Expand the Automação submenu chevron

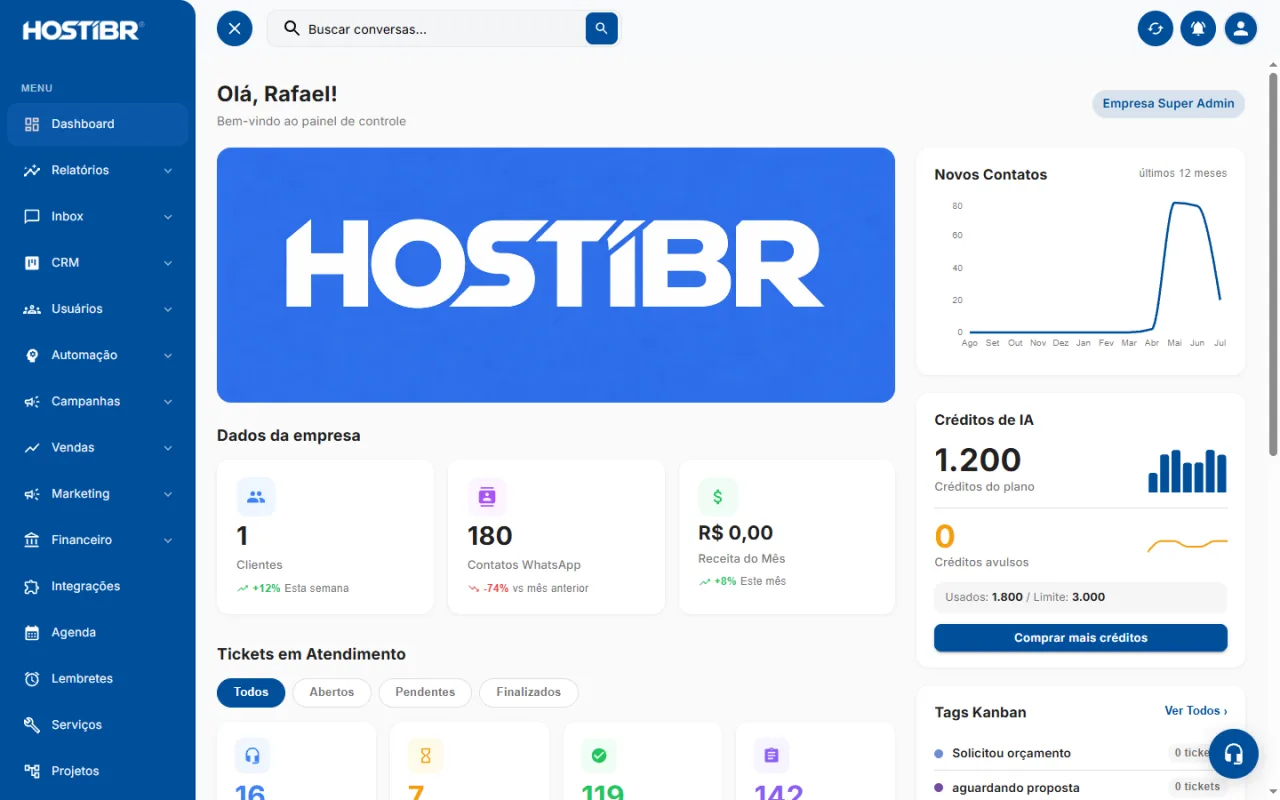pyautogui.click(x=168, y=356)
